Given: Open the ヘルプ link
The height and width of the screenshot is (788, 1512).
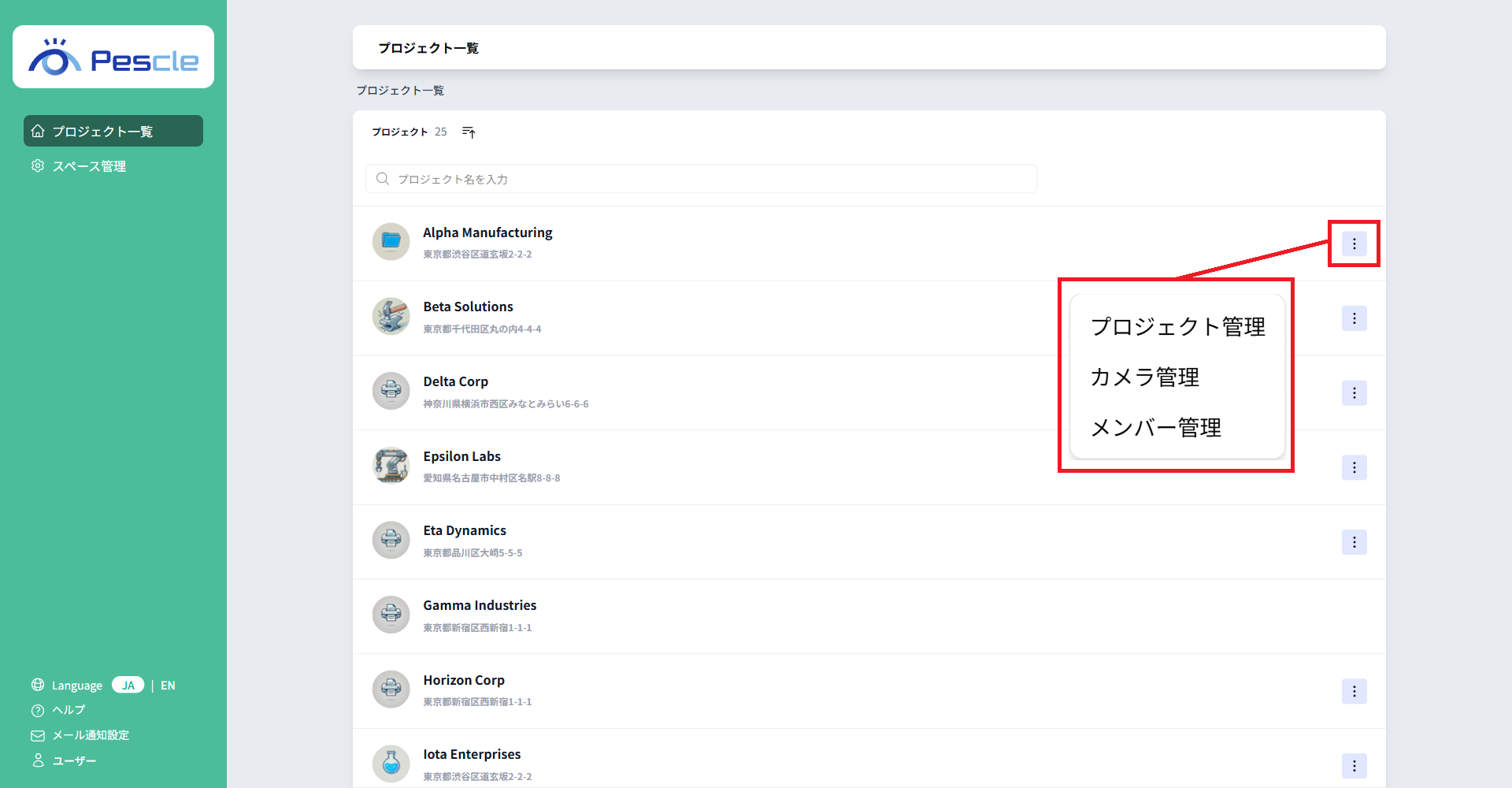Looking at the screenshot, I should point(69,710).
